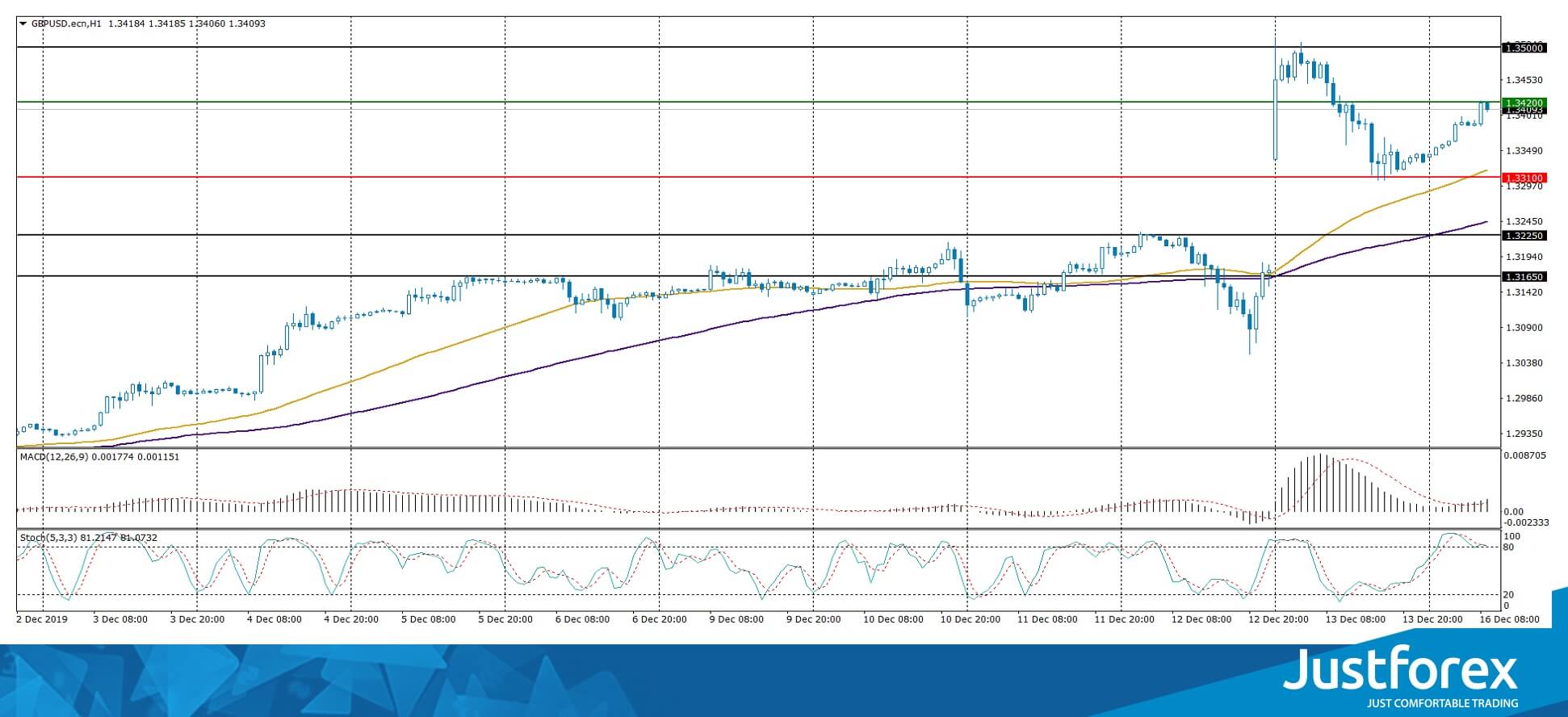Click the 6 Dec 08:00 time label
This screenshot has width=1568, height=717.
(x=583, y=620)
